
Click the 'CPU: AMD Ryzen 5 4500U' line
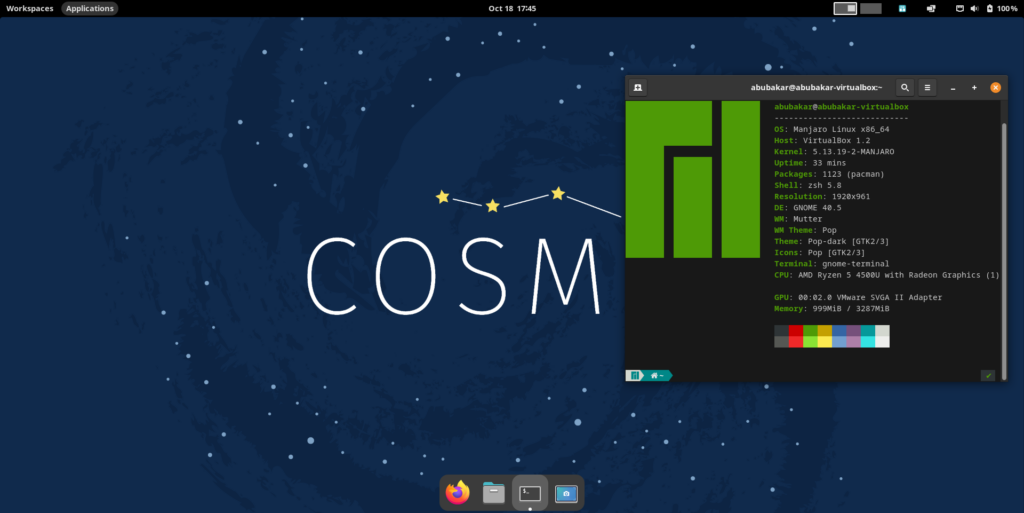pyautogui.click(x=887, y=275)
